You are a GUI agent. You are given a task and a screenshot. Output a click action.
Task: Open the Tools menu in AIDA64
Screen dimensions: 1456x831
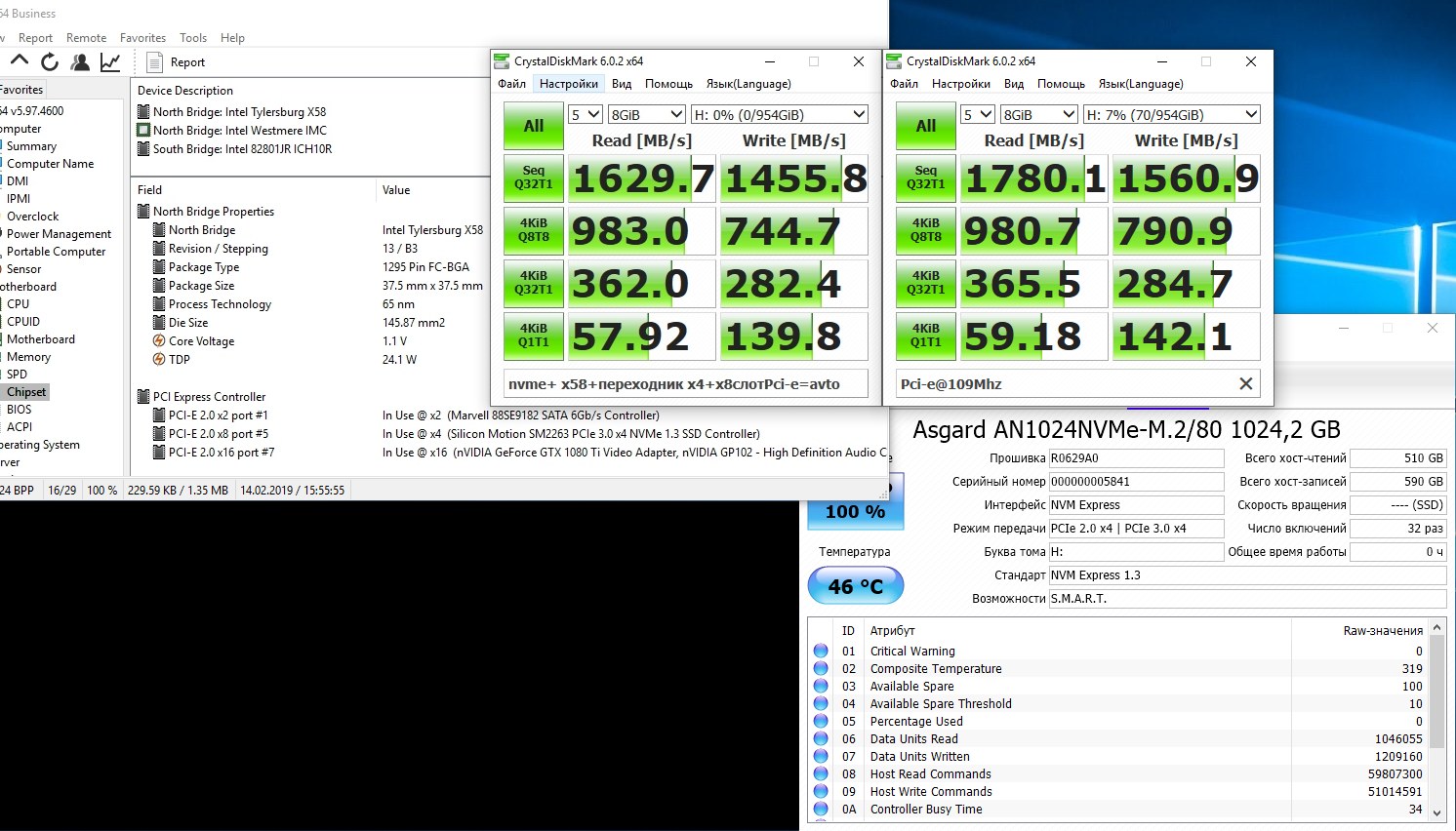pyautogui.click(x=193, y=38)
